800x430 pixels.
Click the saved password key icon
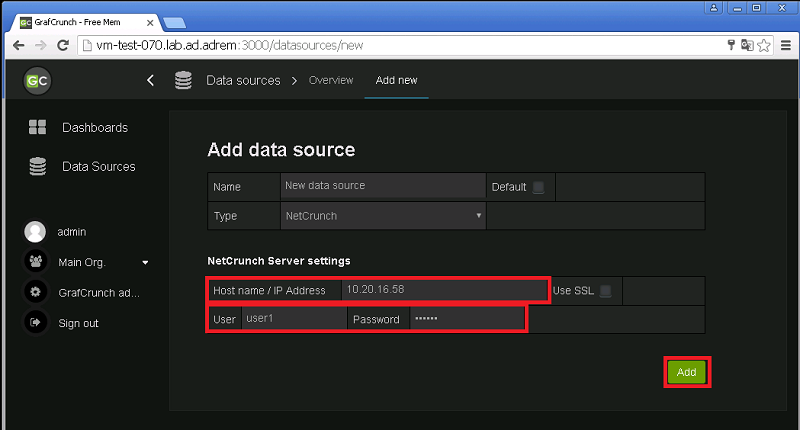point(731,45)
